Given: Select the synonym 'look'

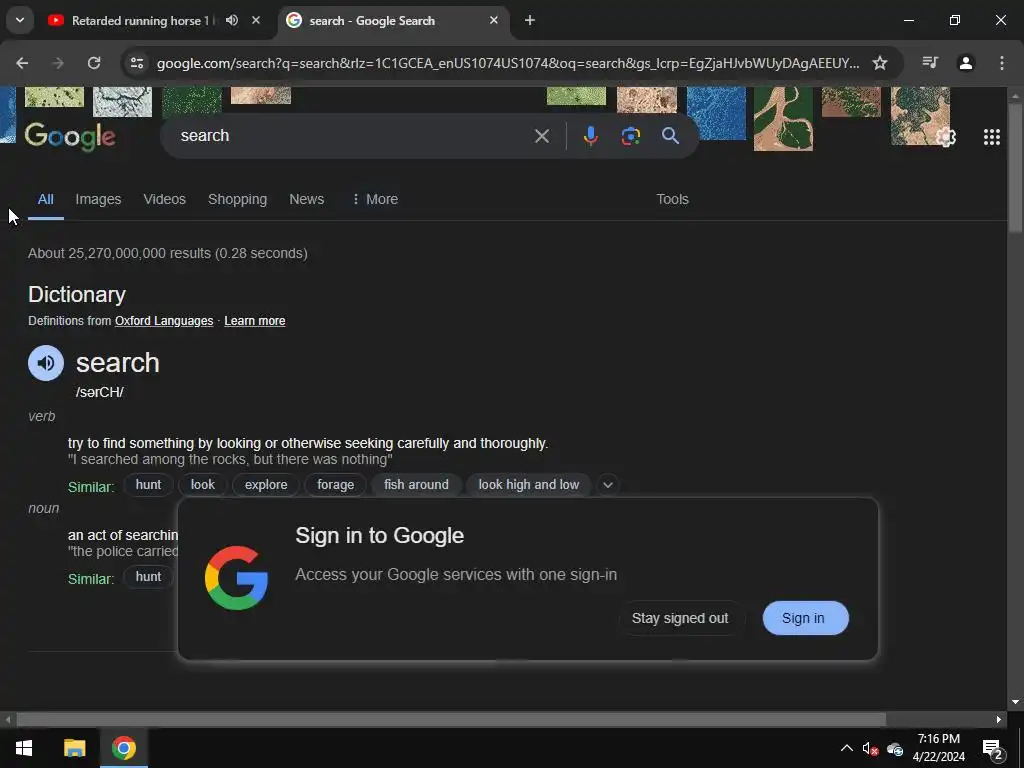Looking at the screenshot, I should pos(202,485).
